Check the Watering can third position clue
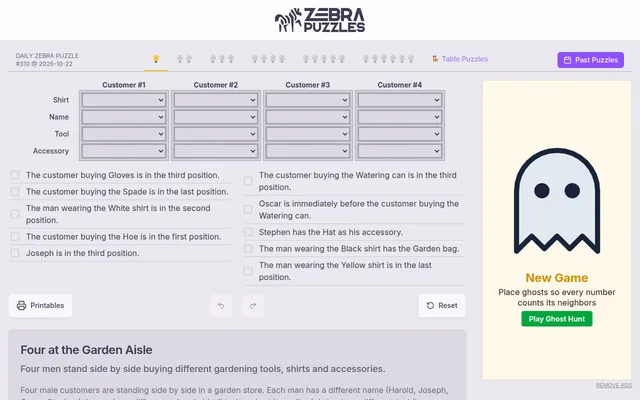640x400 pixels. (x=248, y=181)
